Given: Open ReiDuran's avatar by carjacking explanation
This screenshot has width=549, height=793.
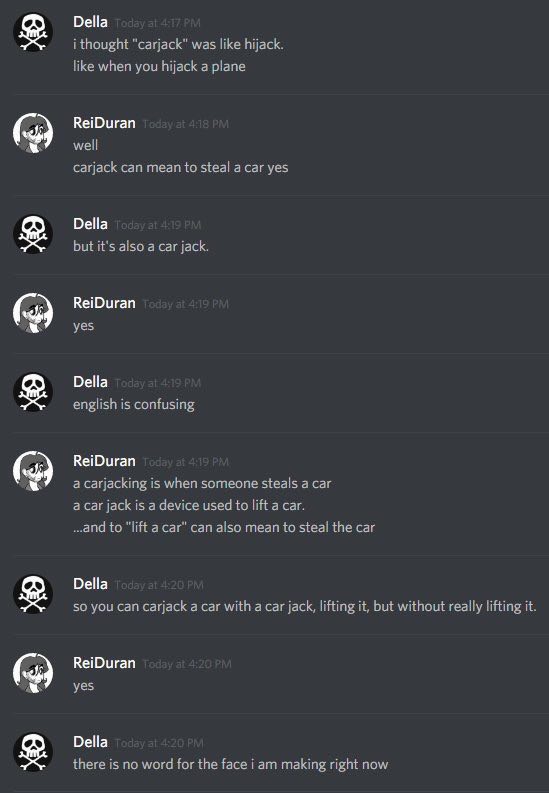Looking at the screenshot, I should coord(33,471).
